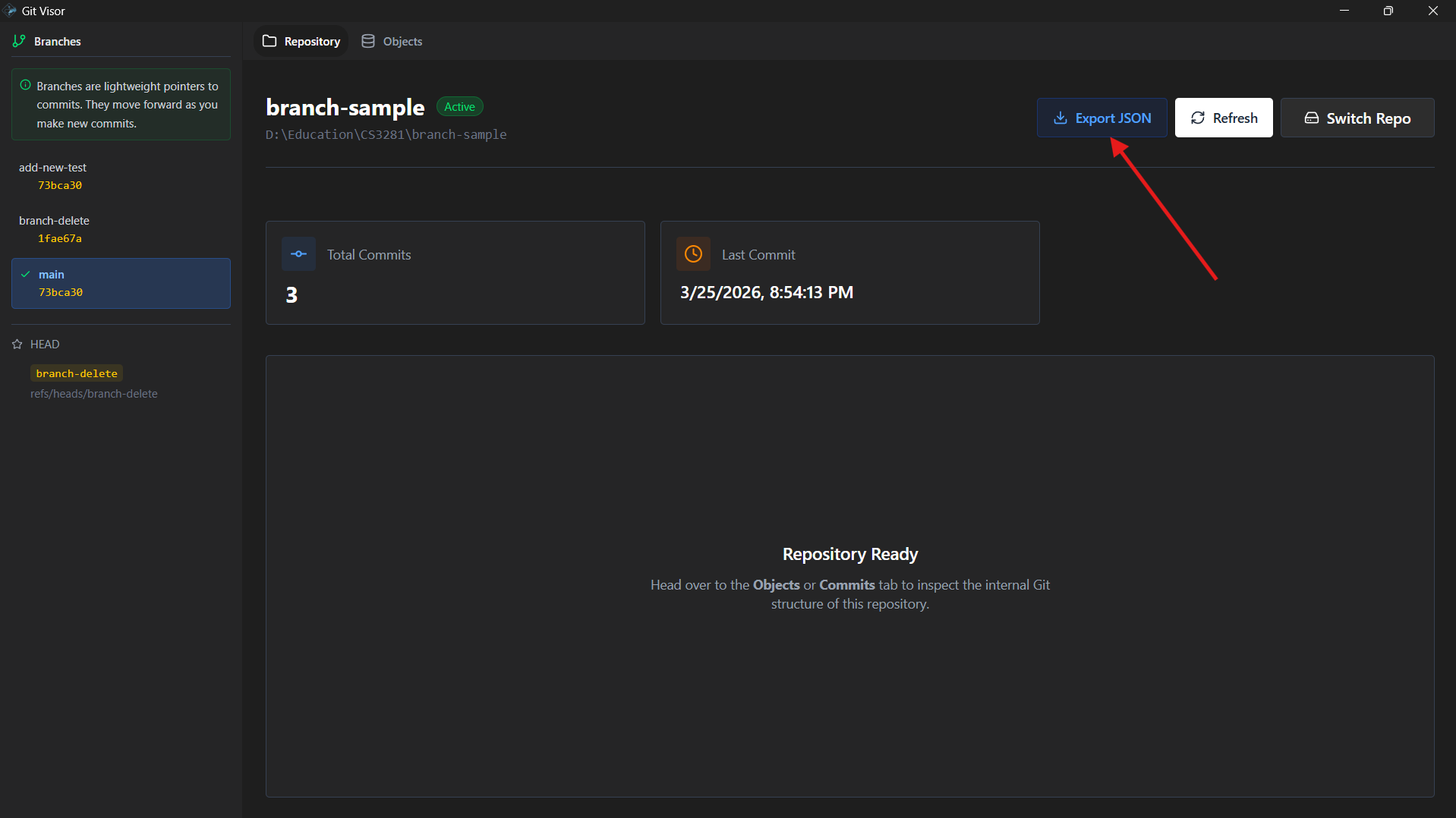This screenshot has width=1456, height=818.
Task: Click the clock icon beside Last Commit
Action: [693, 254]
